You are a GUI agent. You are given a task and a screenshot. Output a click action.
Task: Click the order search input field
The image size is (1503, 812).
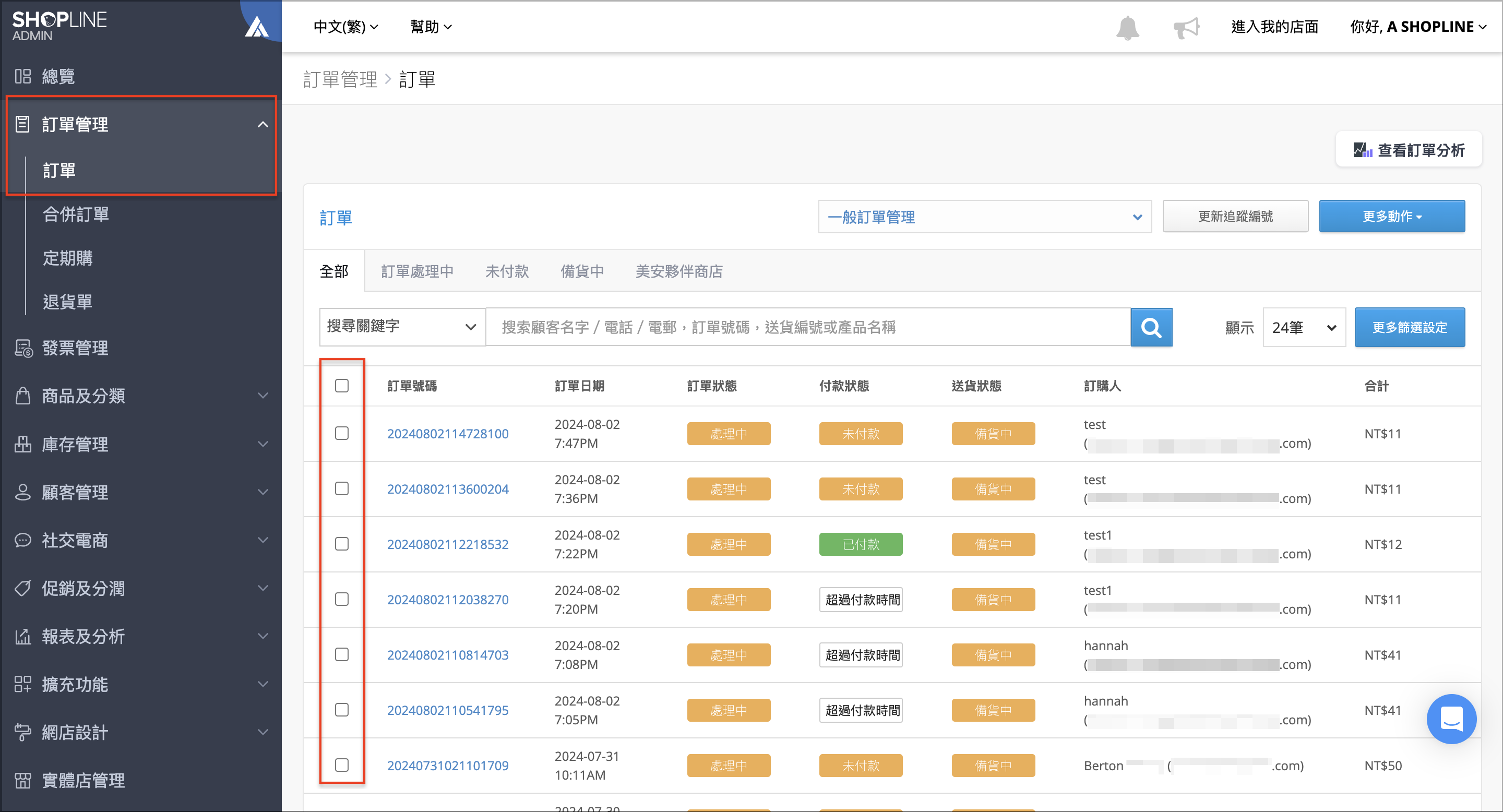click(x=807, y=327)
